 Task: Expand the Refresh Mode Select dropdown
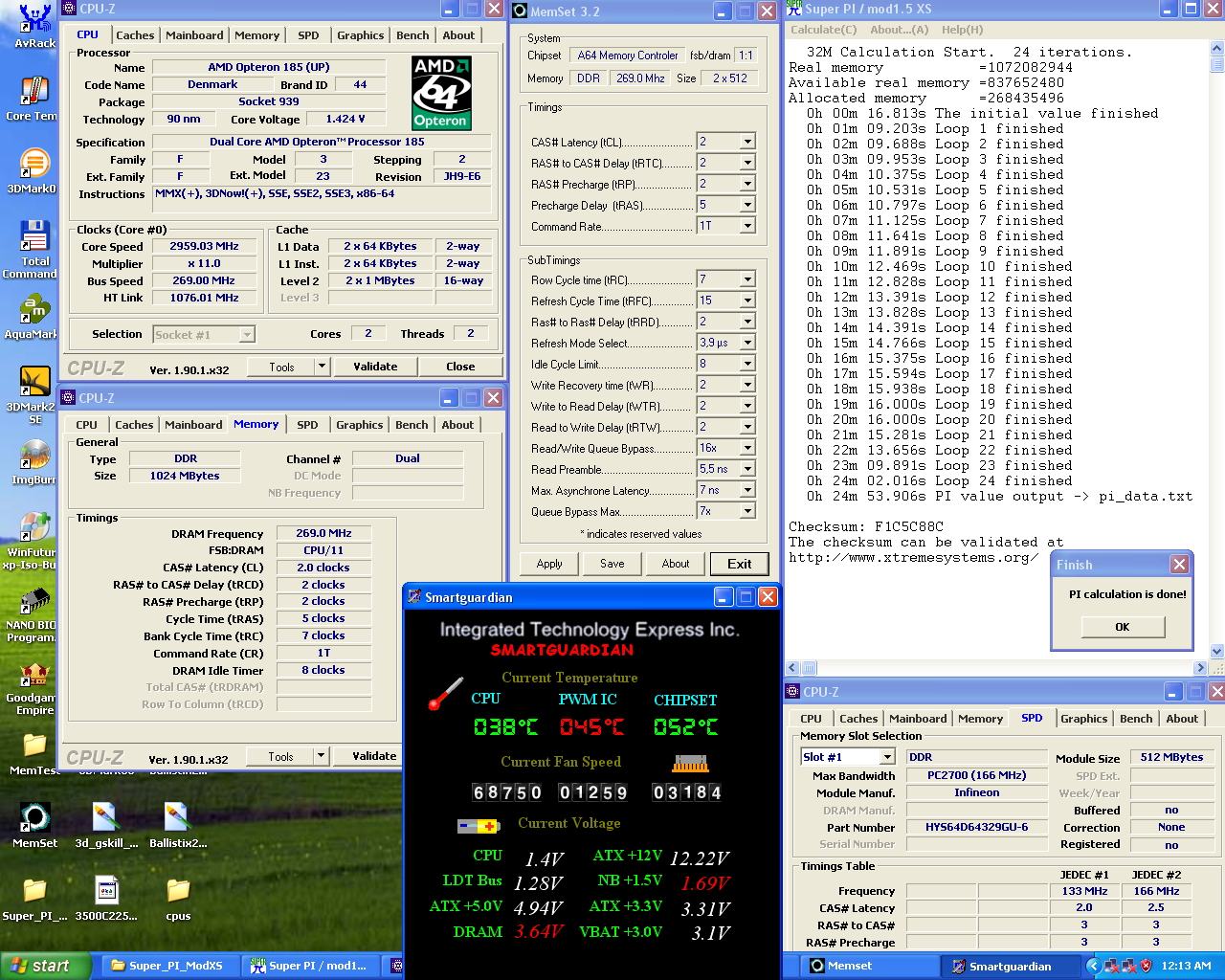tap(747, 343)
